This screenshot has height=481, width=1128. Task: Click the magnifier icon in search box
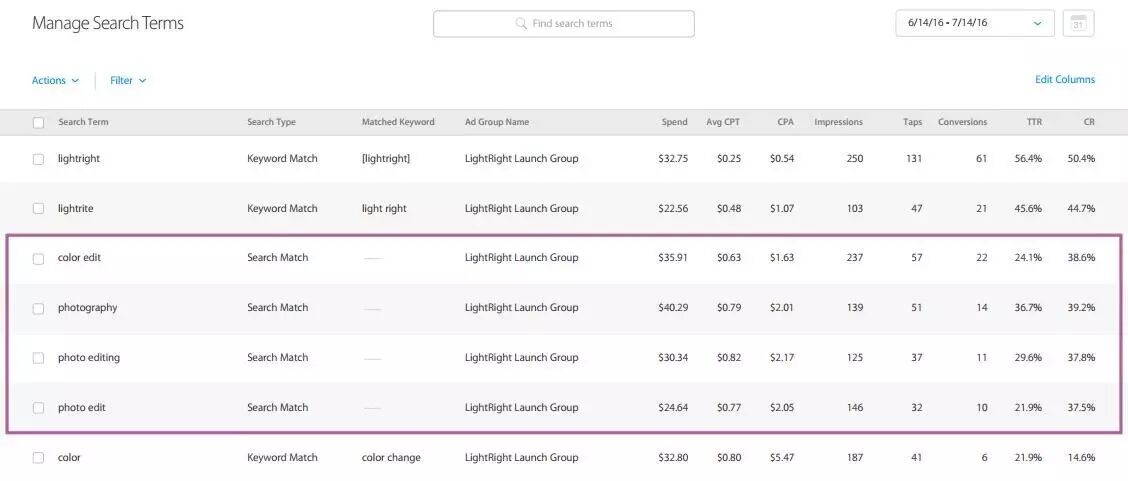(522, 24)
